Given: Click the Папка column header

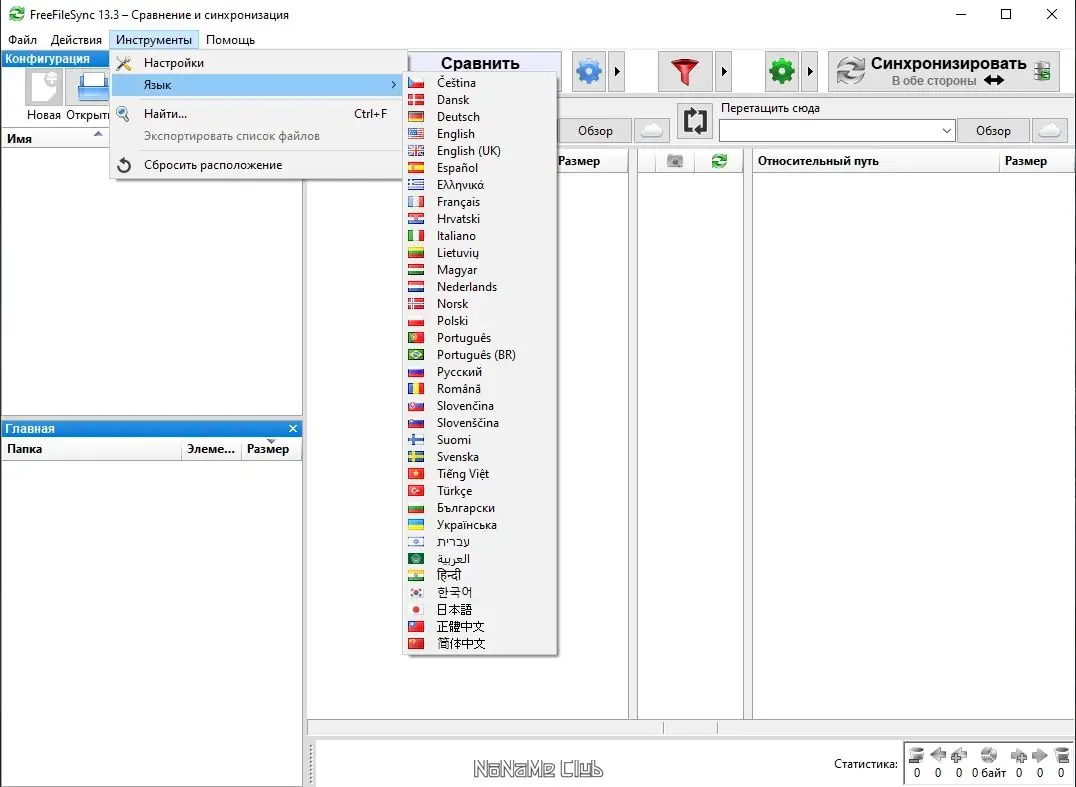Looking at the screenshot, I should [x=91, y=449].
